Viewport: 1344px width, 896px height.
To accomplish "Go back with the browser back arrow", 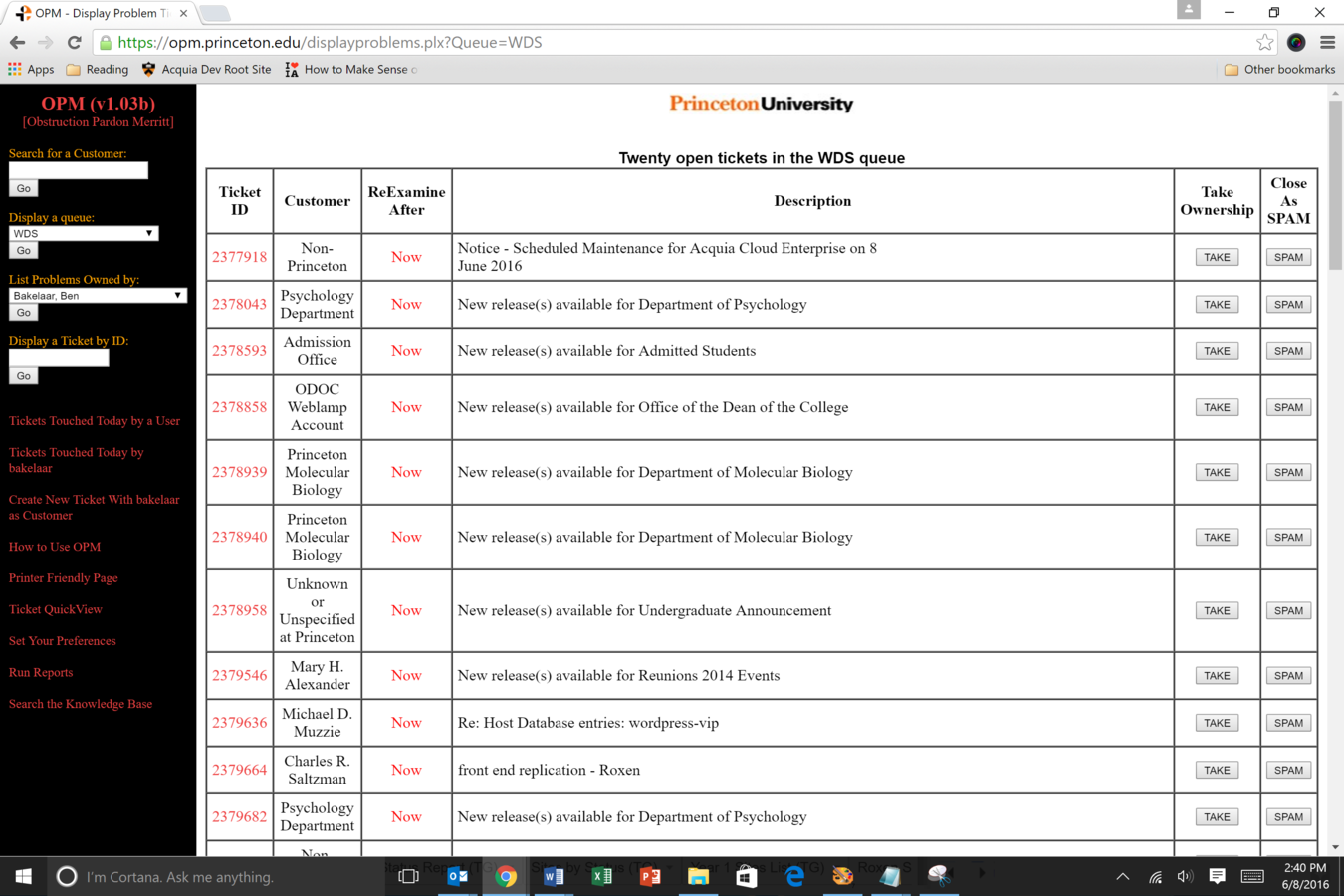I will (x=17, y=43).
